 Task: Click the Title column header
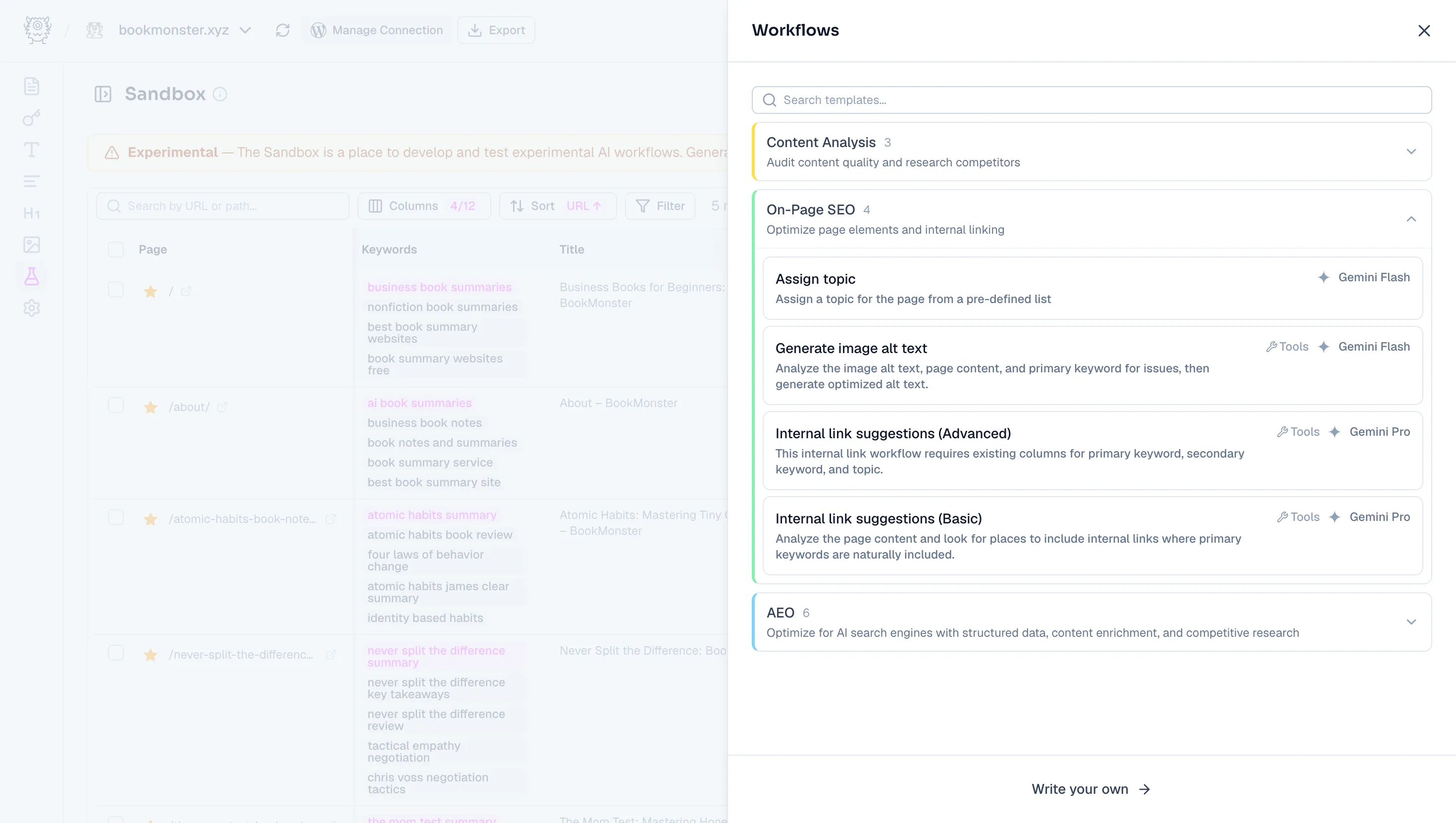coord(572,250)
